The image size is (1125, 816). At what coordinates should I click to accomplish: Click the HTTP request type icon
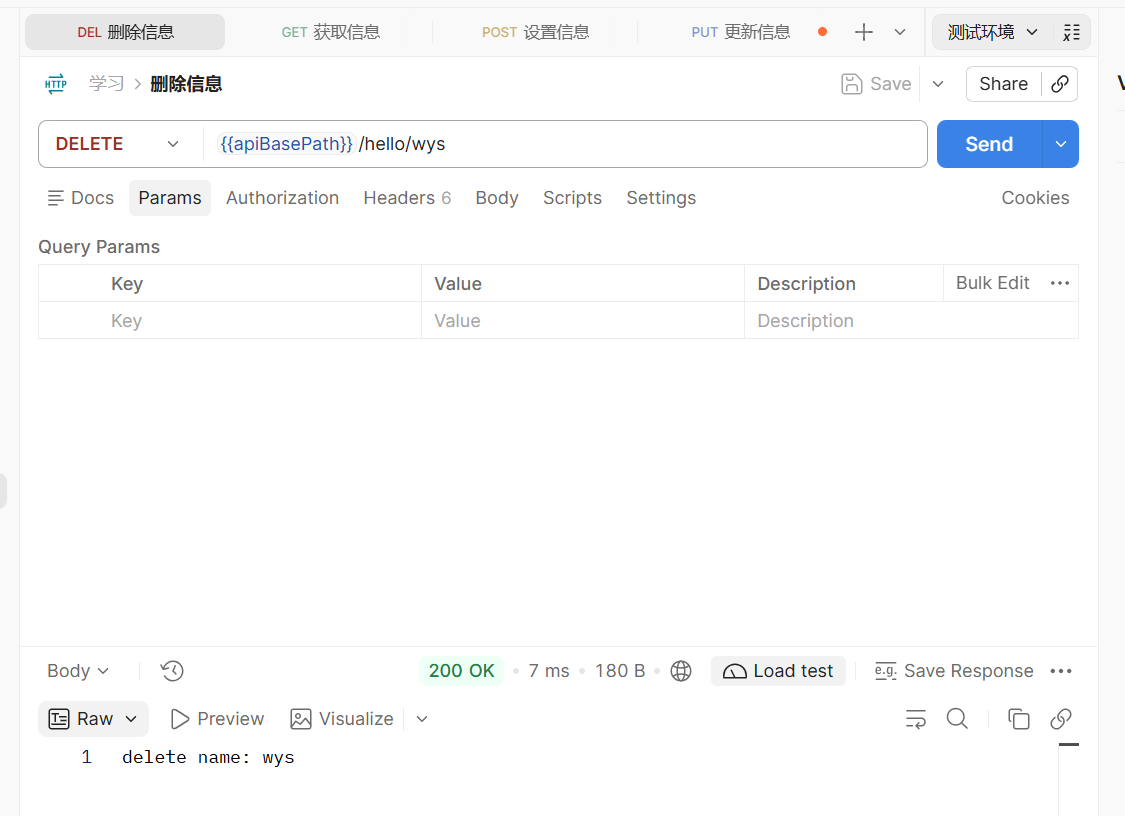[x=56, y=84]
